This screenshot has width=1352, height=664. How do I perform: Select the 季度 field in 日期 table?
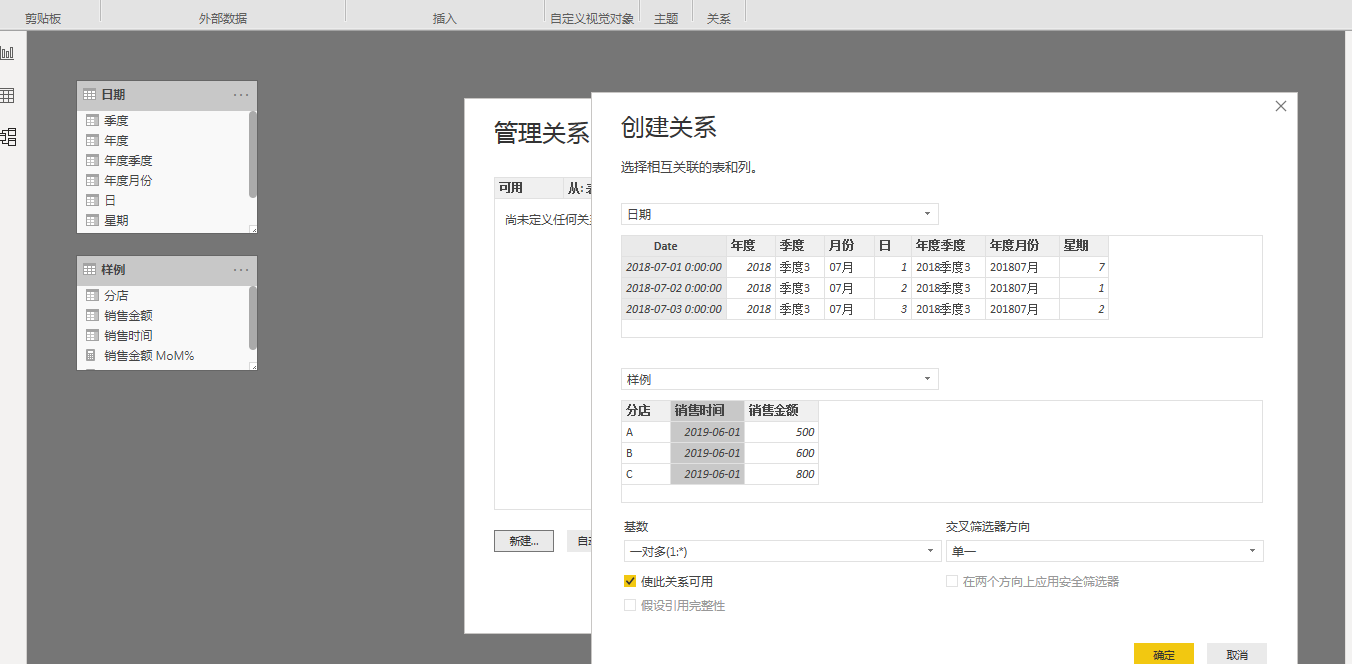116,120
